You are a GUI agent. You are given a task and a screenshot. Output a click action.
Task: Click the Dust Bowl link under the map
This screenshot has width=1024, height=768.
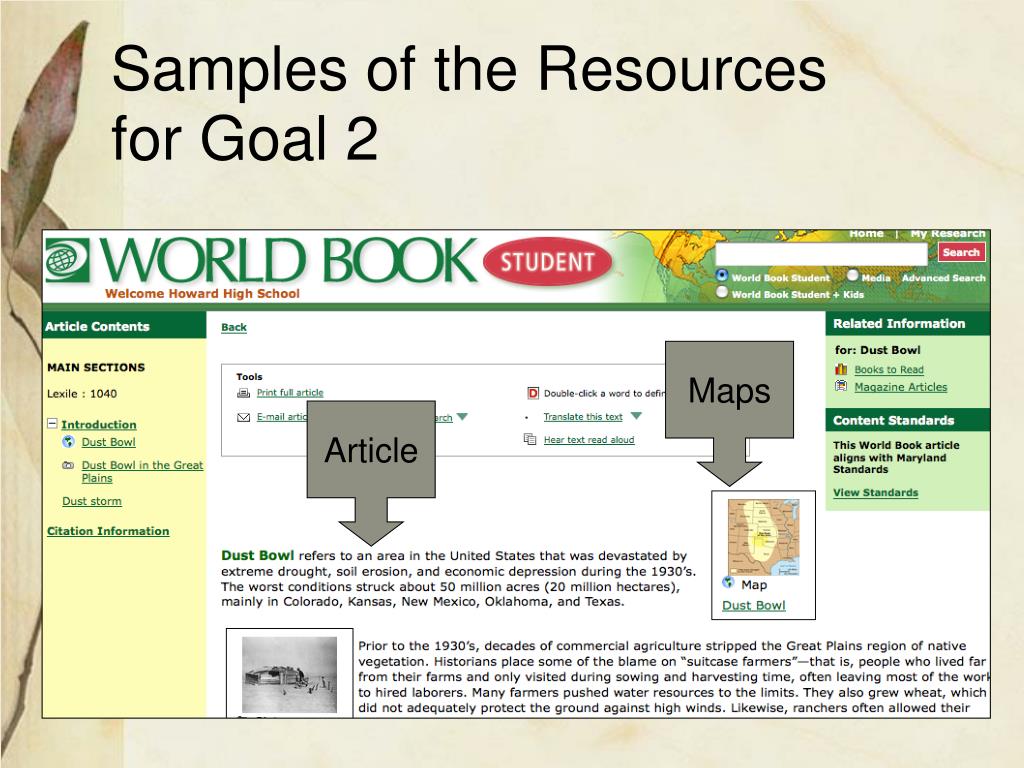[x=754, y=605]
